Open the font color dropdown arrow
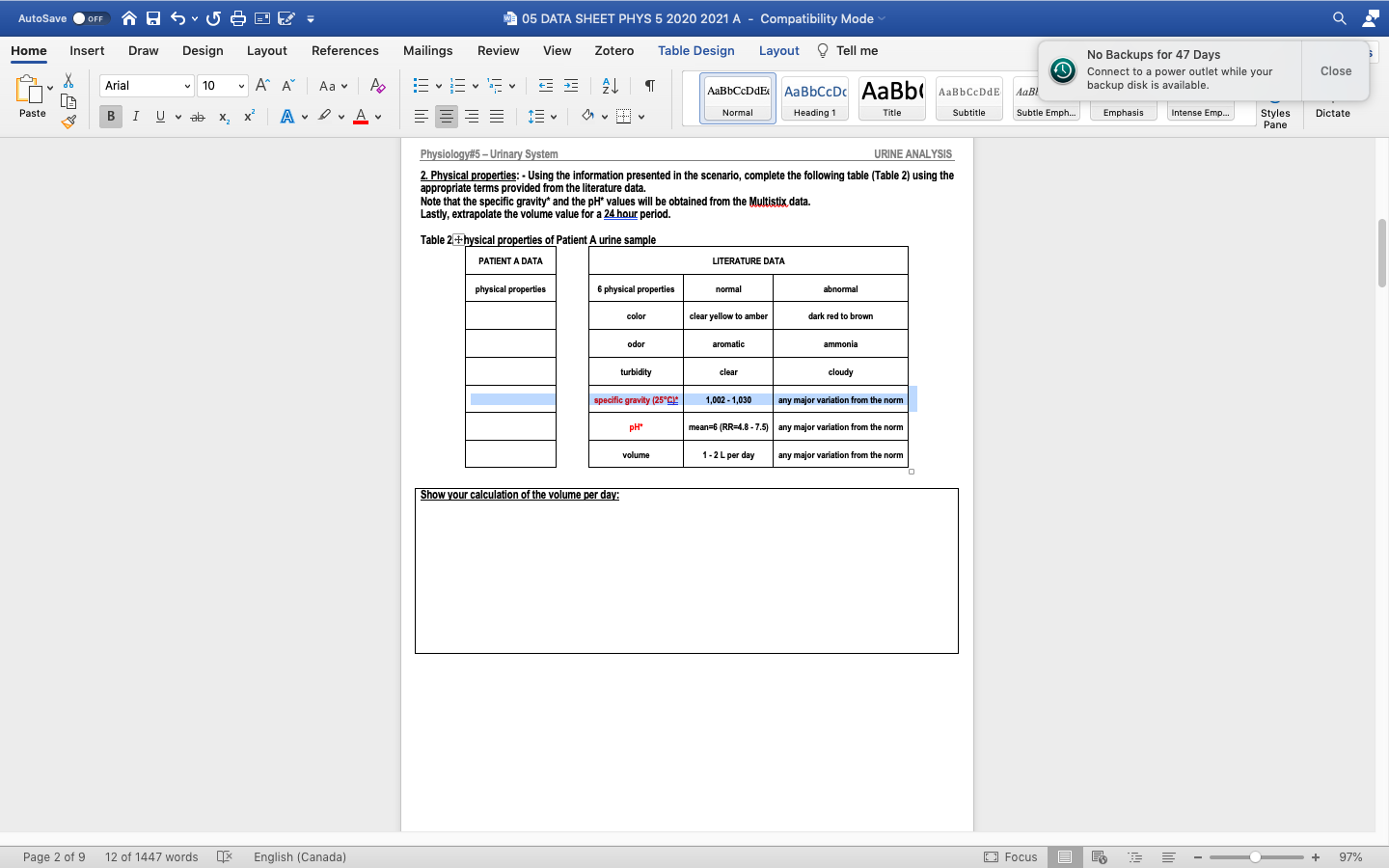Viewport: 1389px width, 868px height. click(378, 117)
